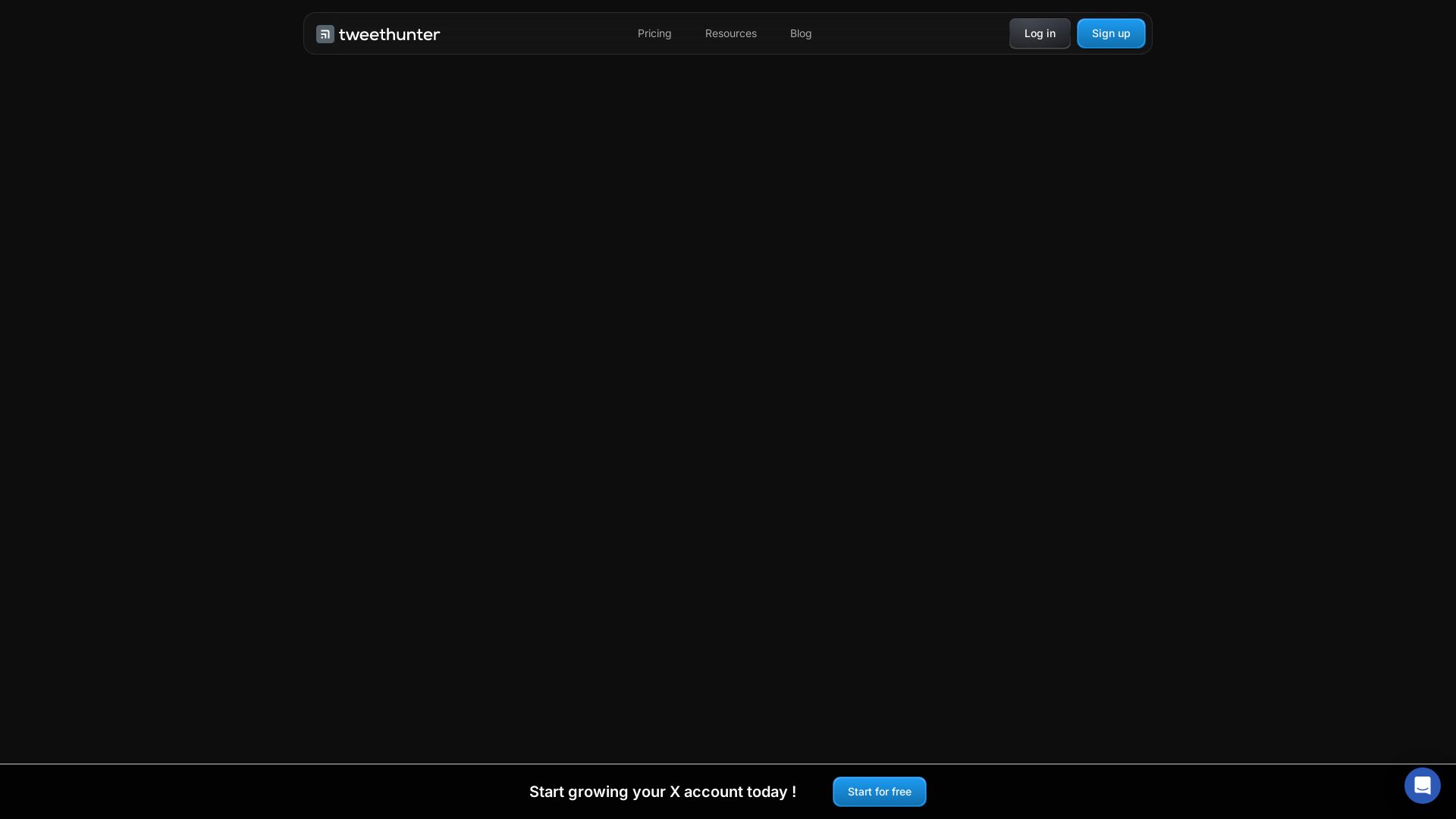Click the 'Start growing your X account' text
1456x819 pixels.
tap(662, 792)
